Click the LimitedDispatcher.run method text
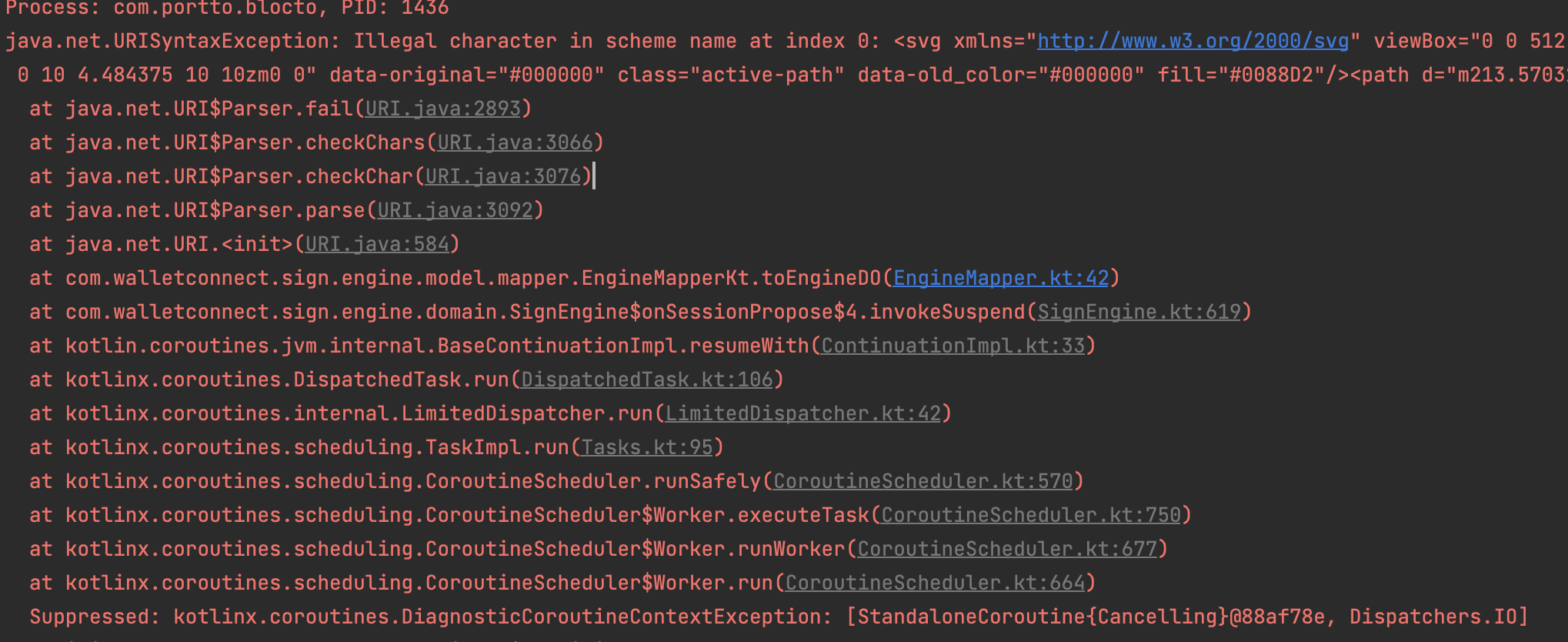 (527, 413)
